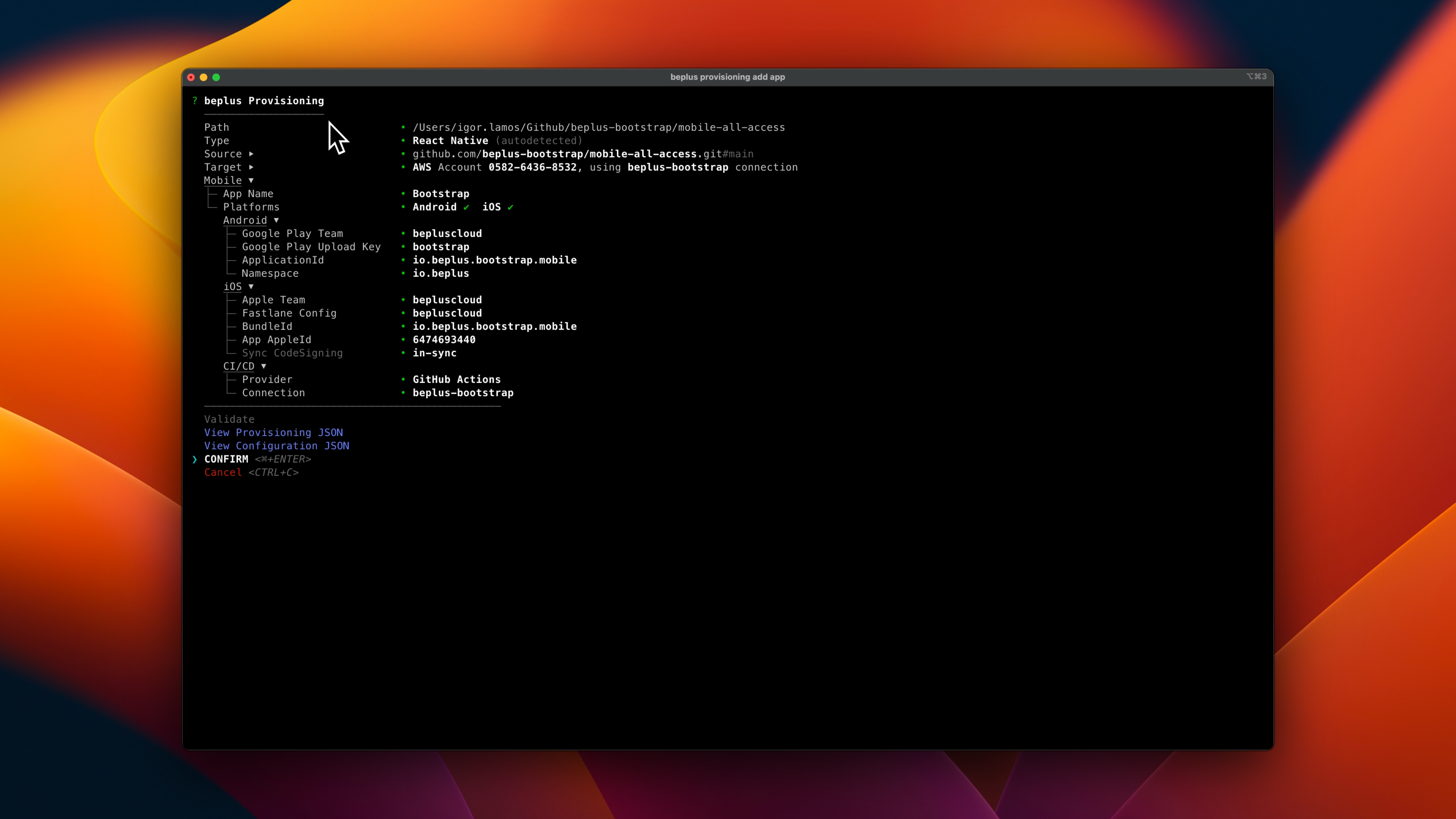Click the beplus-bootstrap connection value under CI/CD
Image resolution: width=1456 pixels, height=819 pixels.
[463, 393]
